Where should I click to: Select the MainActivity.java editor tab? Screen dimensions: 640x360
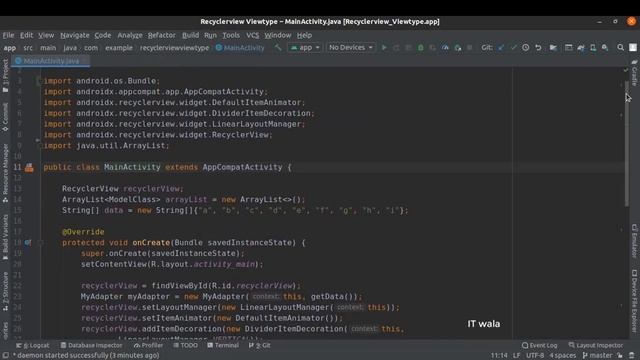tap(51, 61)
